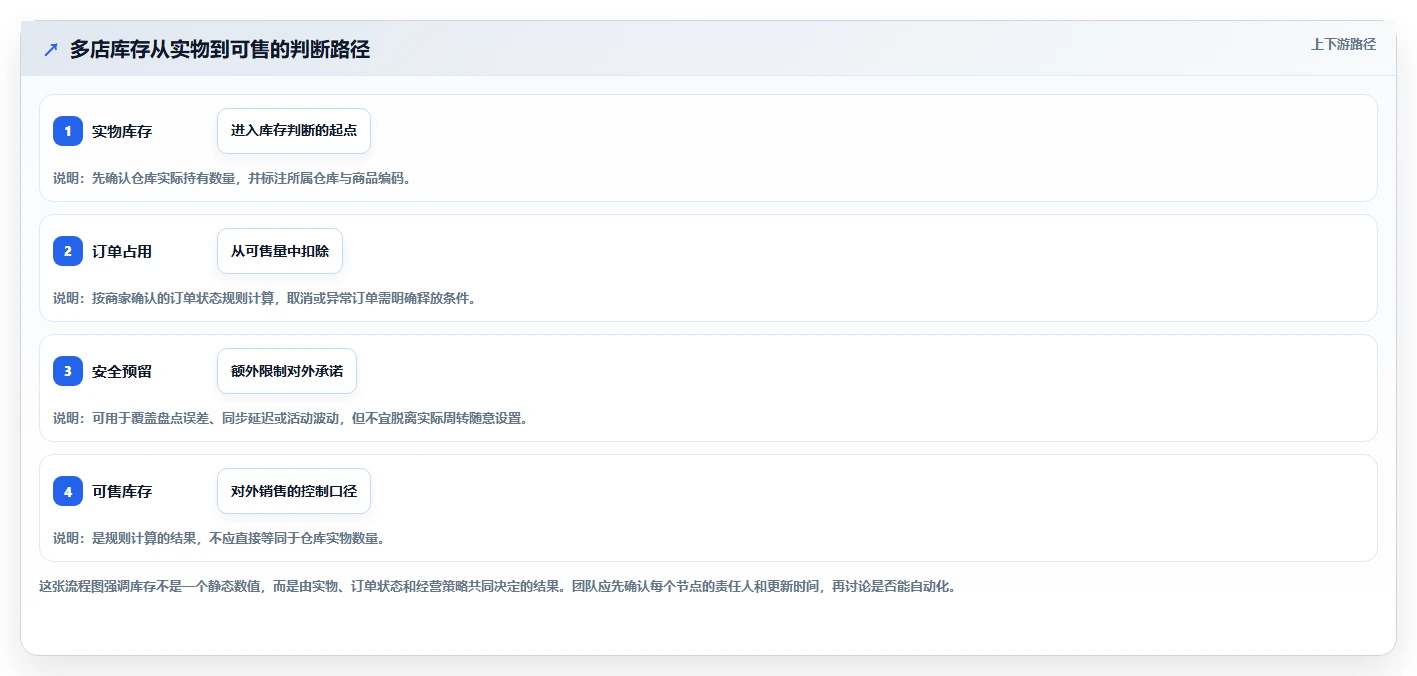Select the 对外销售的控制口径 tag

coord(294,491)
